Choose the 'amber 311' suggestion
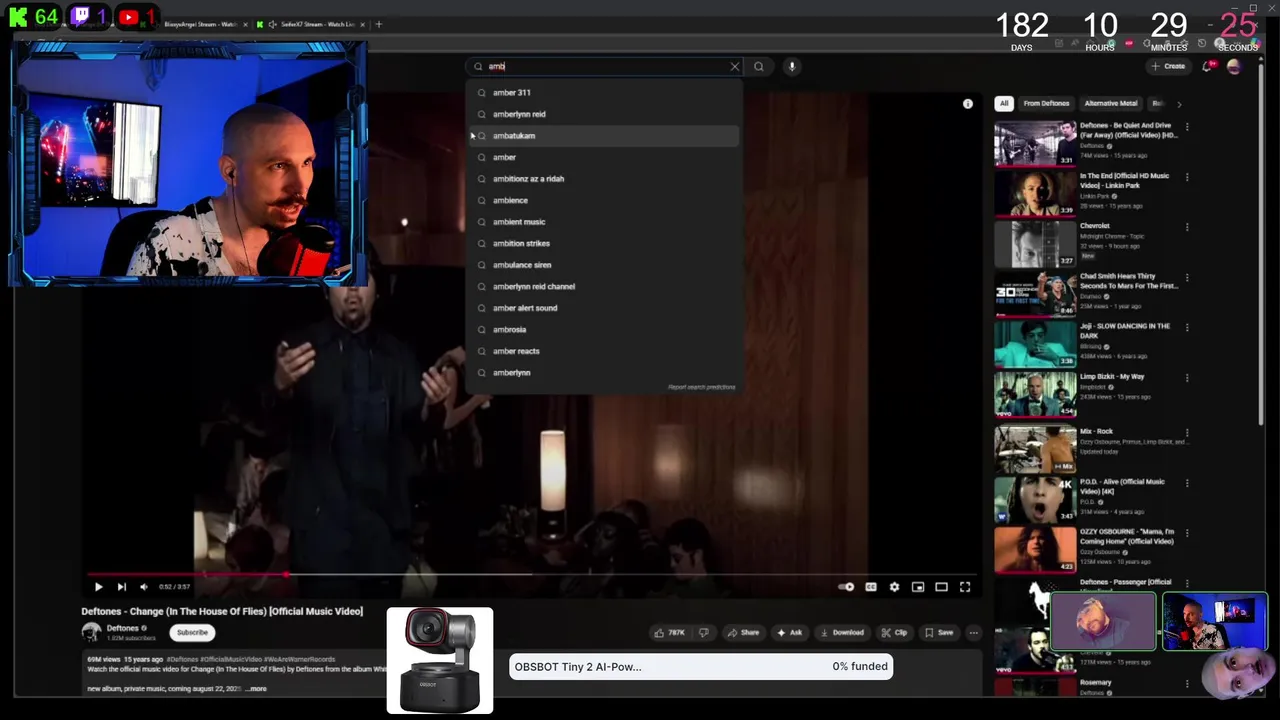The image size is (1280, 720). pos(604,92)
